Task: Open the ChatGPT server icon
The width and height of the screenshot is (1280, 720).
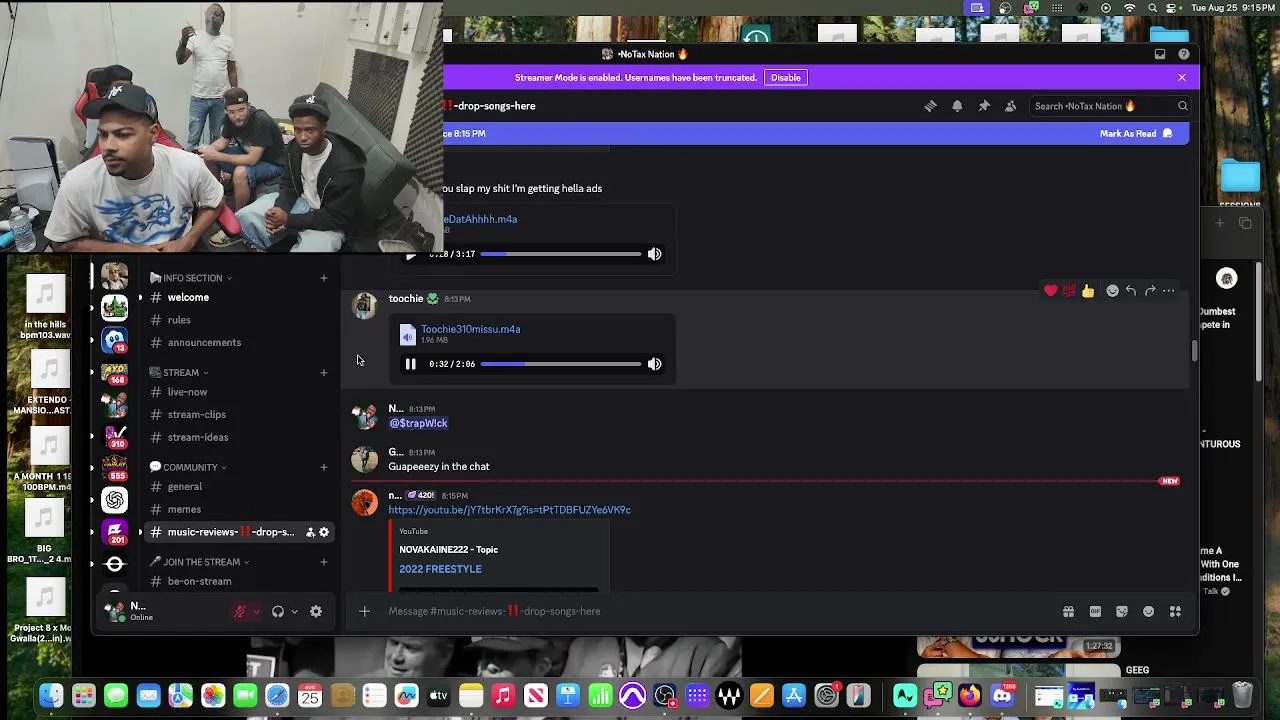Action: coord(115,499)
